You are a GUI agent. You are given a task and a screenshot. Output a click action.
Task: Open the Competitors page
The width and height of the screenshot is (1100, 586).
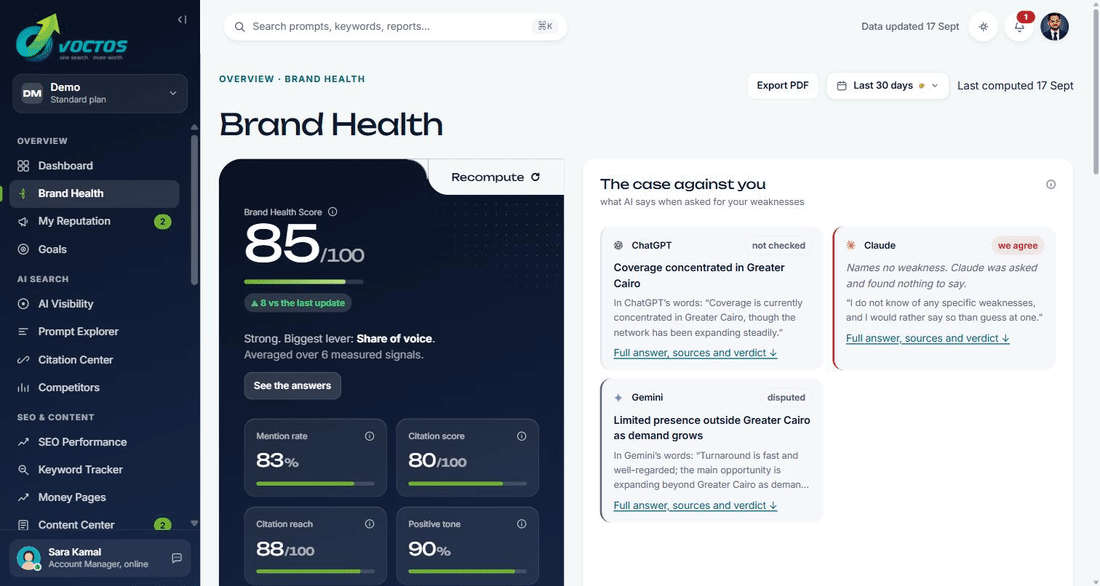94,387
